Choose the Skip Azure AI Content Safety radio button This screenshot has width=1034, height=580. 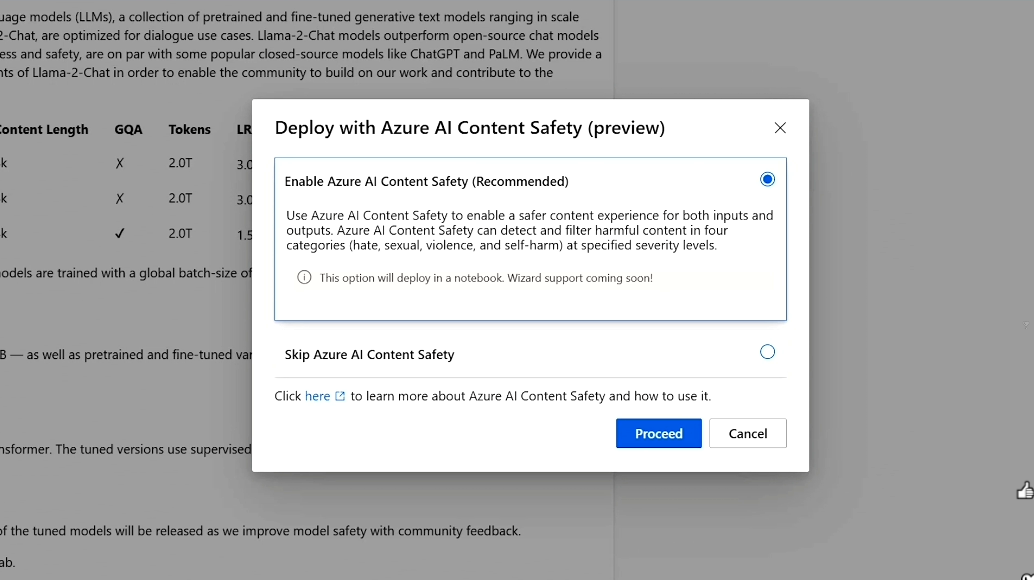767,352
